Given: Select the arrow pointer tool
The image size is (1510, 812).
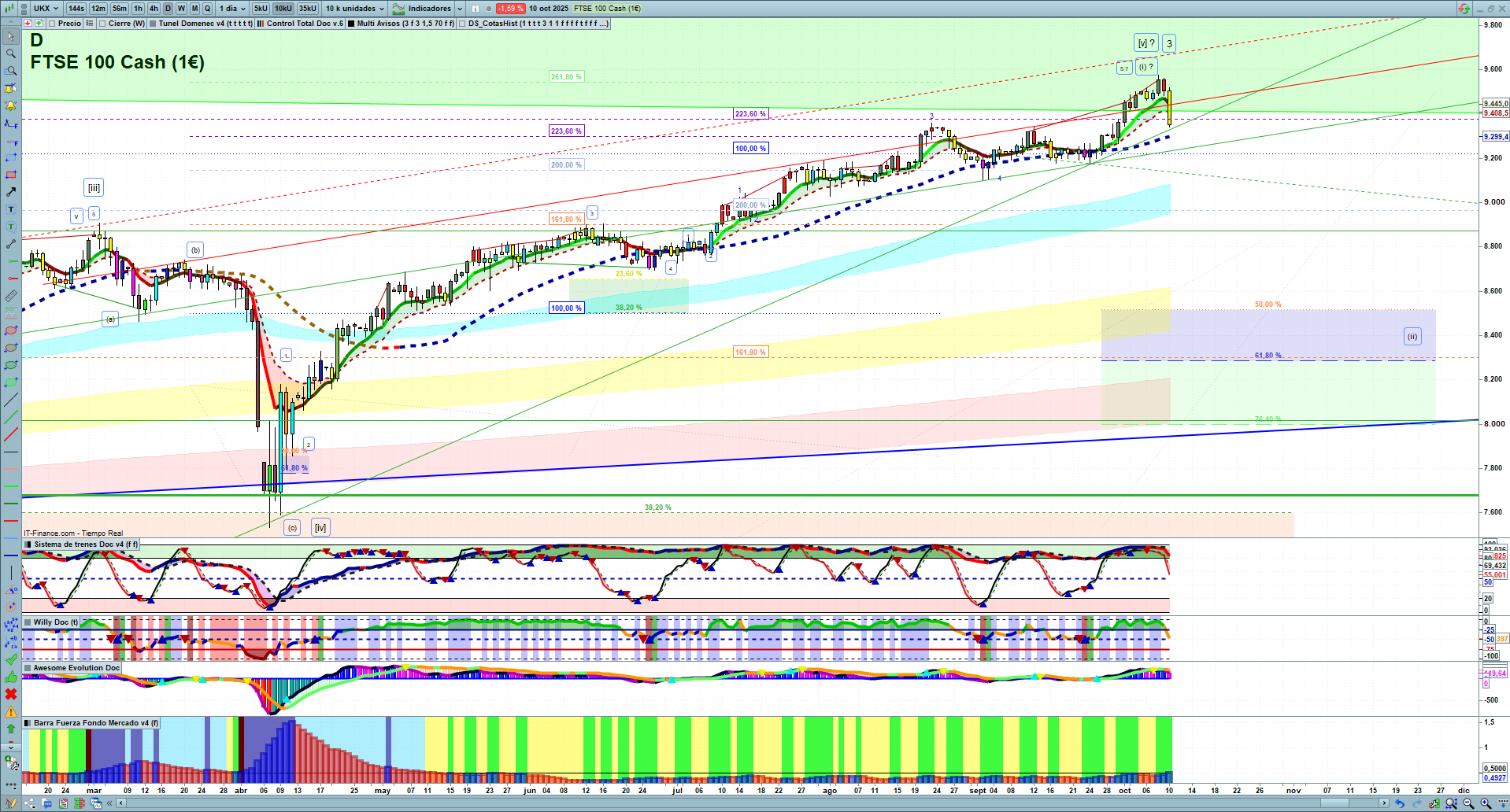Looking at the screenshot, I should tap(11, 36).
